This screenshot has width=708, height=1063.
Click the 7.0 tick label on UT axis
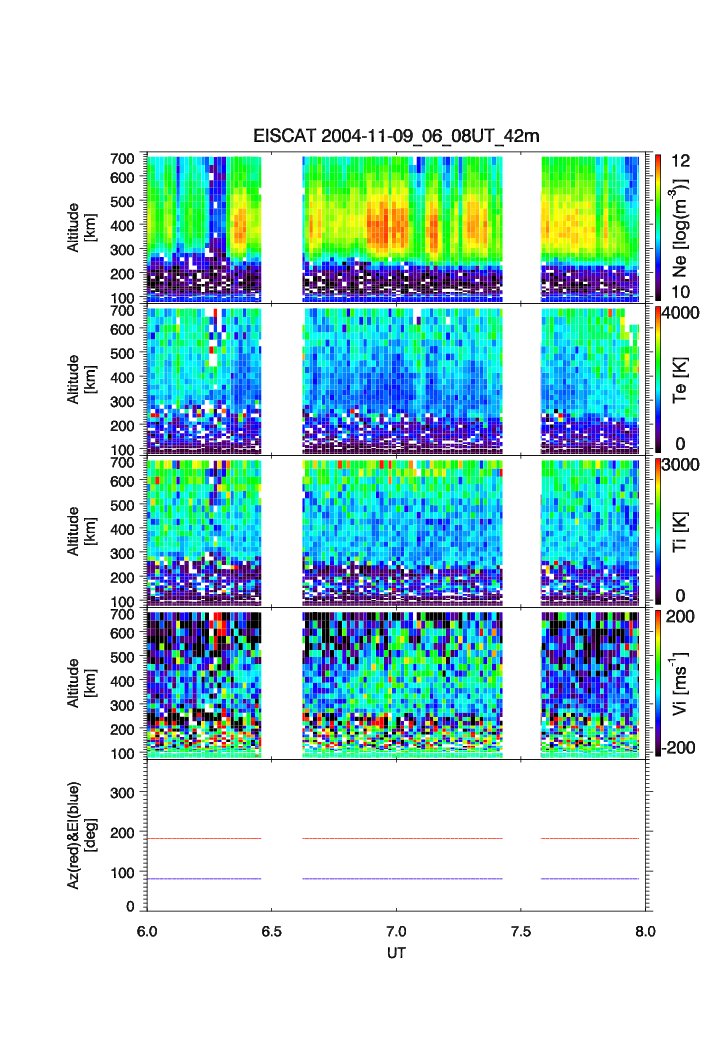point(396,930)
